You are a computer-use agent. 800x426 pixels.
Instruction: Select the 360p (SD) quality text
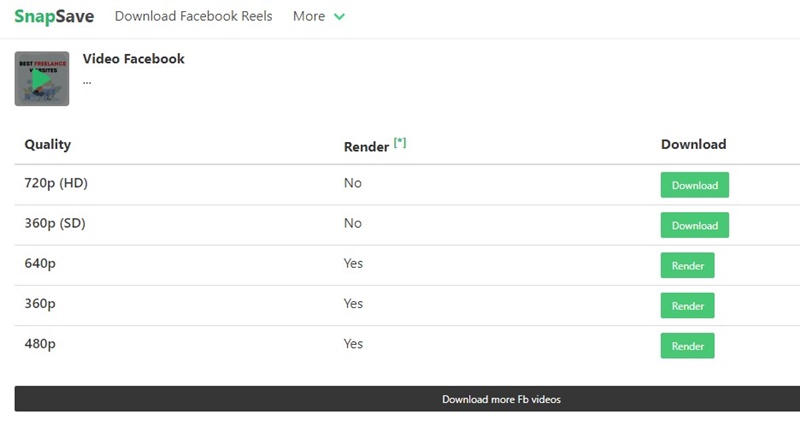(55, 223)
